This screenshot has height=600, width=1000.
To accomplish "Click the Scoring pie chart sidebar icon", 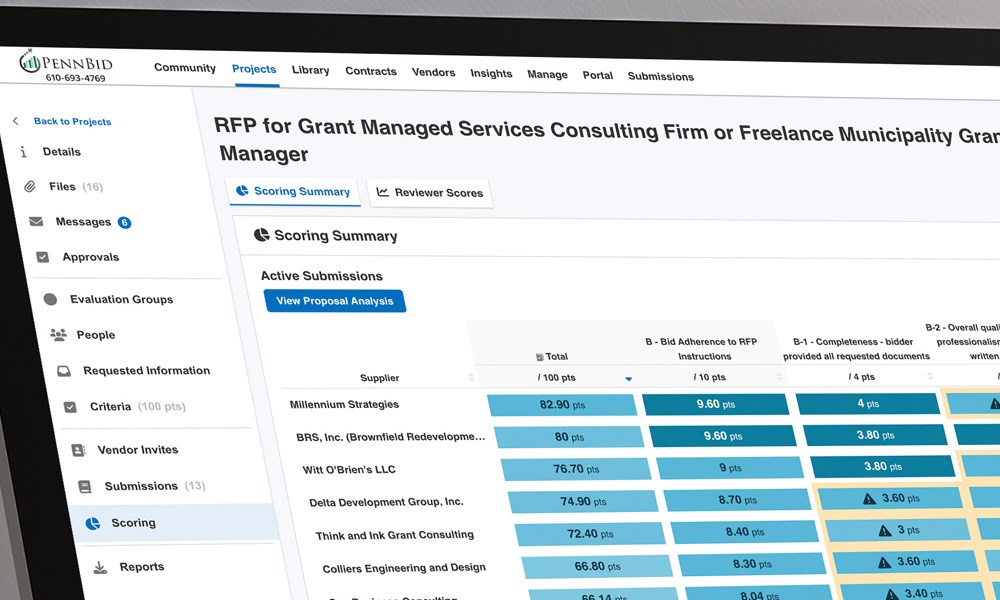I will tap(93, 523).
